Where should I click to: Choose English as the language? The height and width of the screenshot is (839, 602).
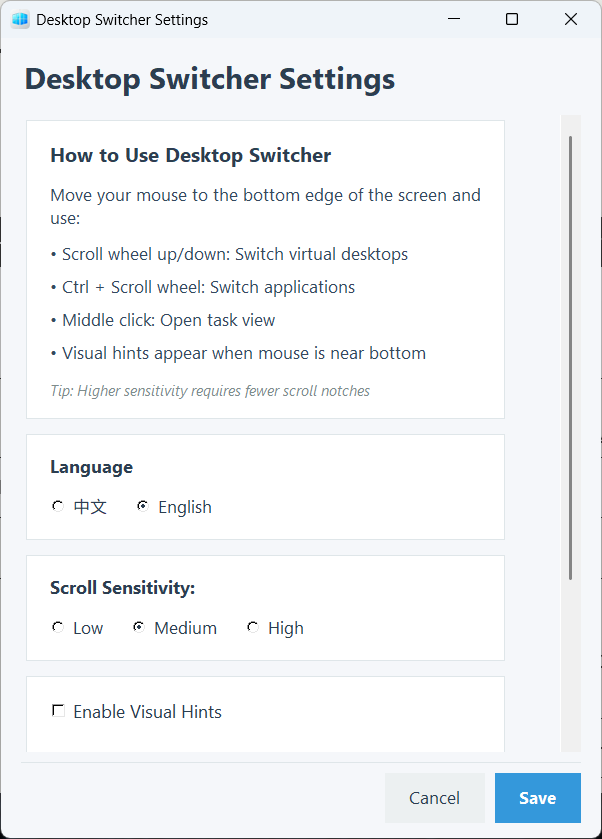(x=143, y=507)
